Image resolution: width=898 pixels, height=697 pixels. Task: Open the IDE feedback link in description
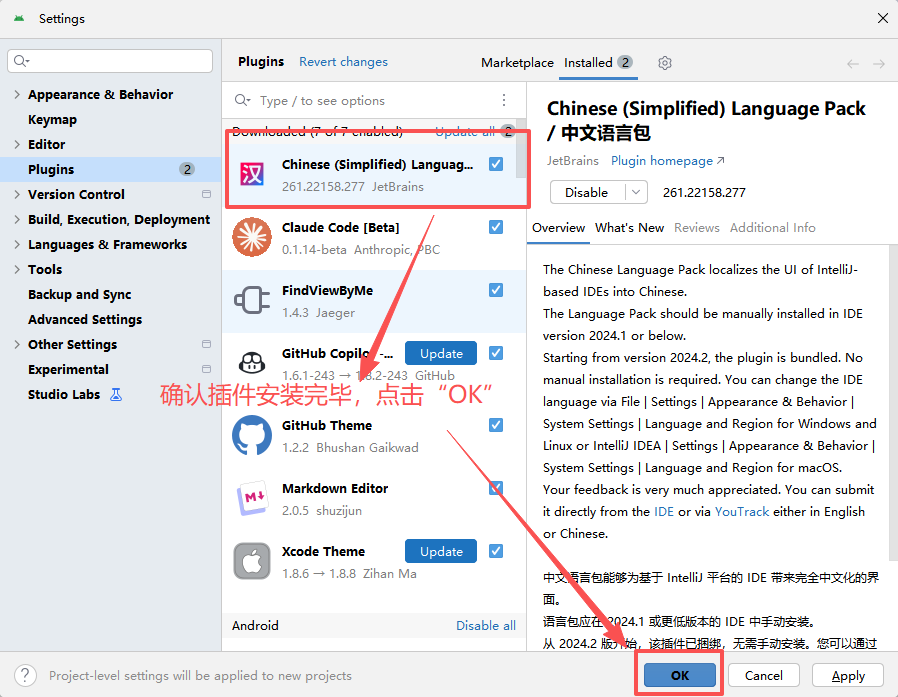click(664, 511)
